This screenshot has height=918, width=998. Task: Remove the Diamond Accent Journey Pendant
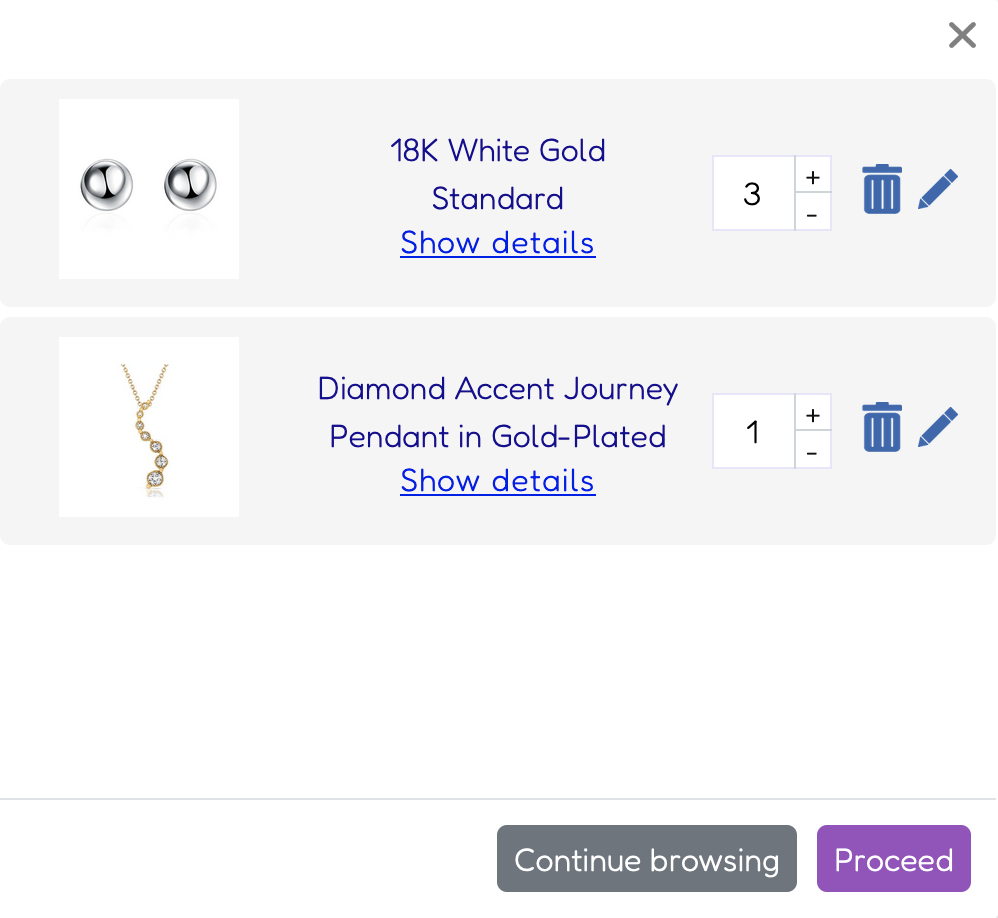click(882, 427)
